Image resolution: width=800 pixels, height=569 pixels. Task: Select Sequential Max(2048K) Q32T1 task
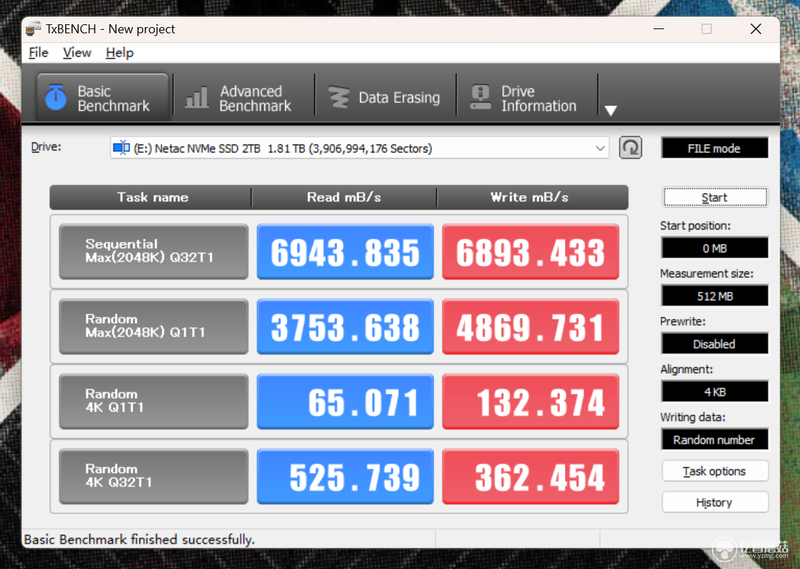[x=154, y=252]
